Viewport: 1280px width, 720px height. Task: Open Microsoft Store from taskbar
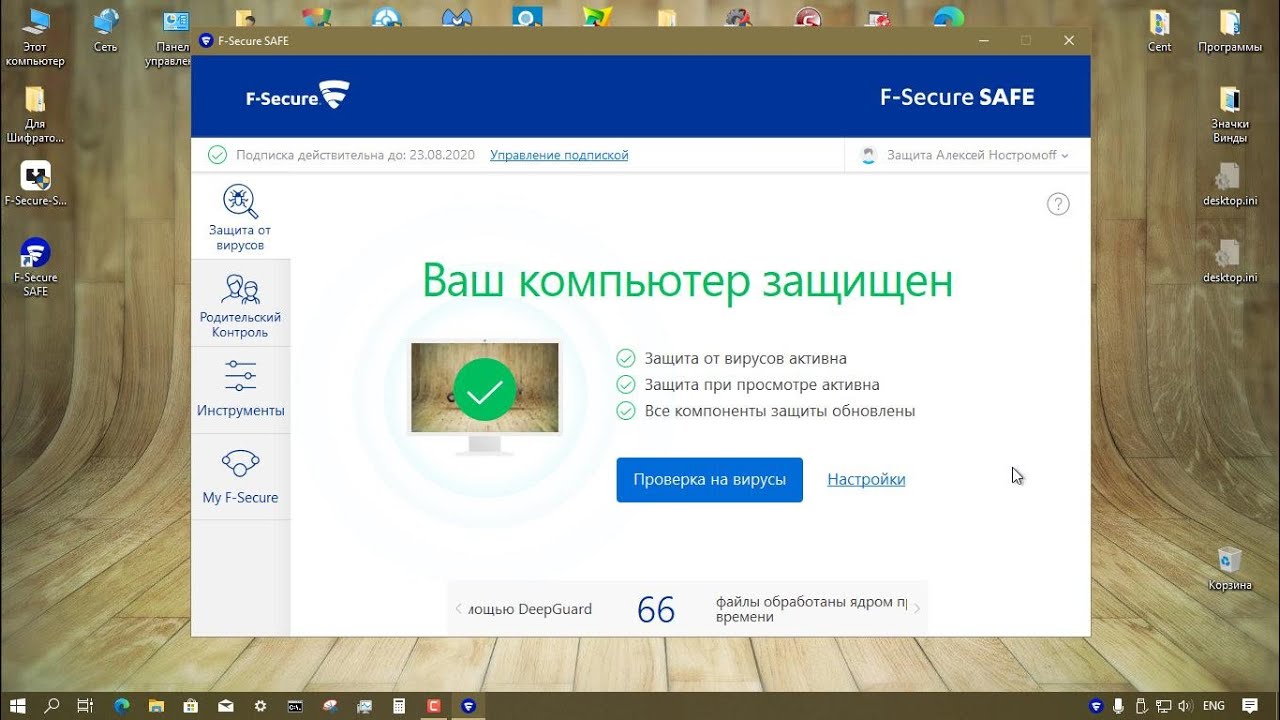tap(191, 705)
